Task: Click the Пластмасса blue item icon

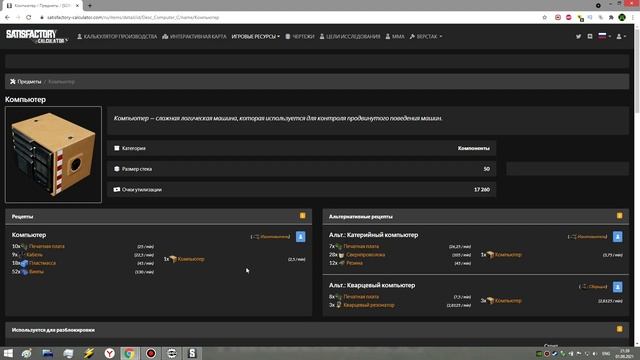Action: 24,263
